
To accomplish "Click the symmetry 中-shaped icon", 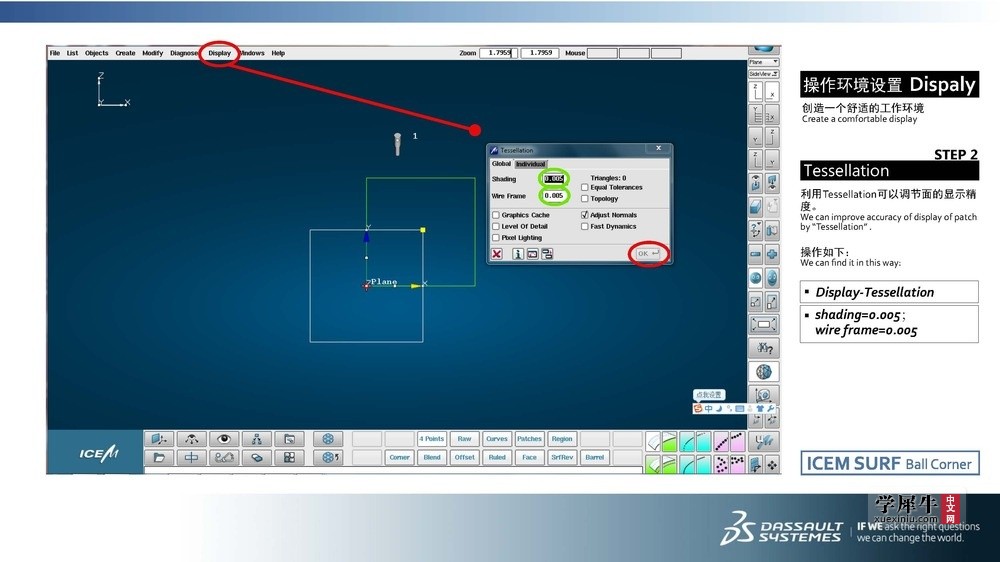I will pyautogui.click(x=191, y=457).
